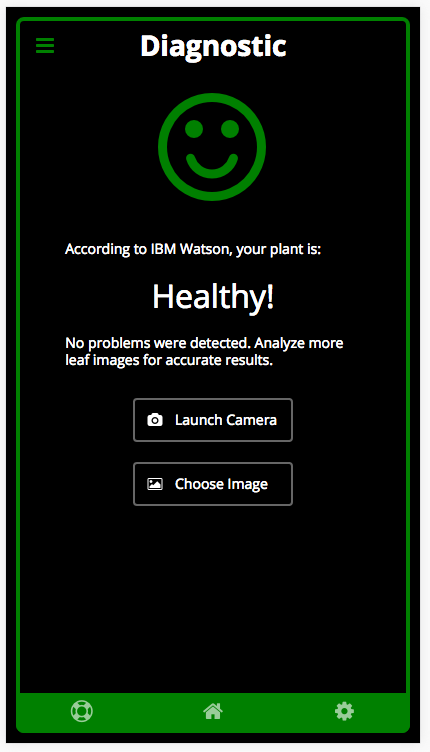Go to home via the house icon
This screenshot has height=752, width=430.
pos(213,711)
